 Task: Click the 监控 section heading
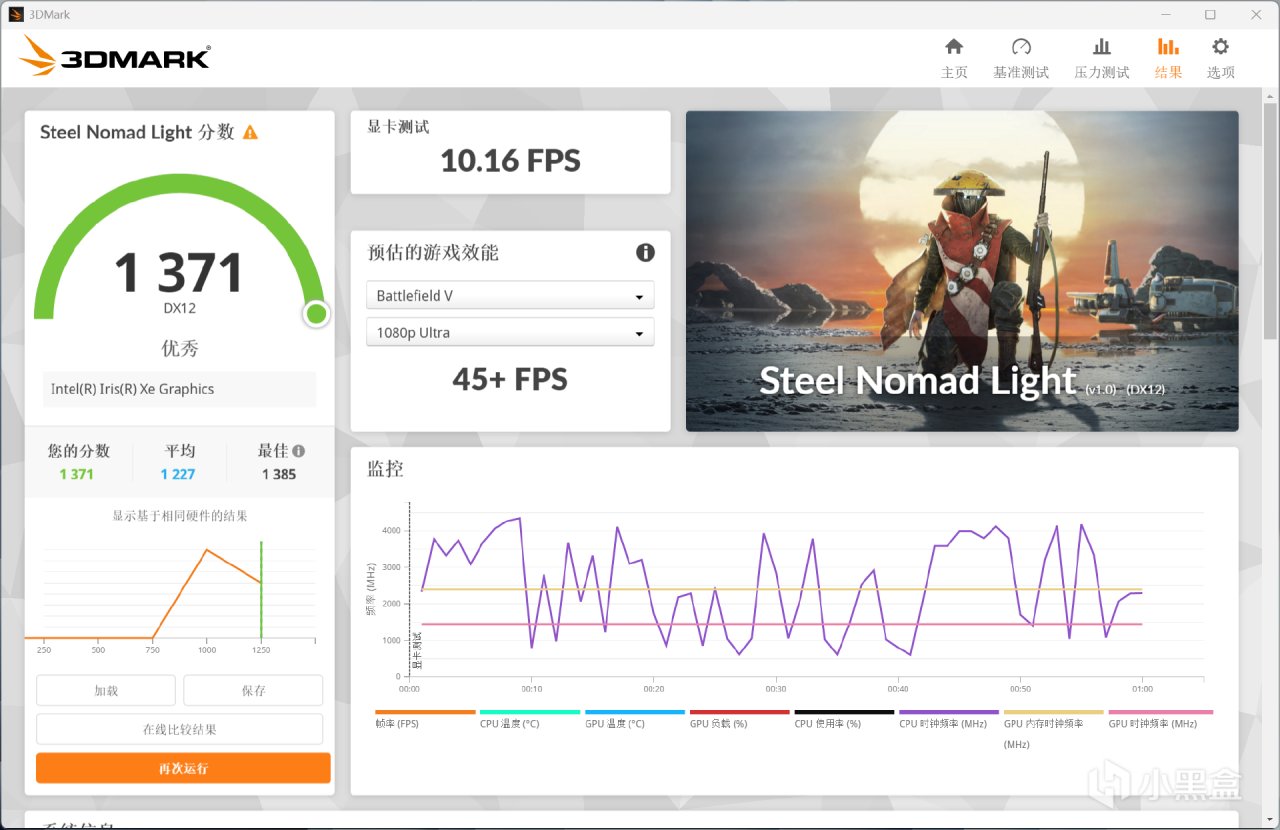click(x=386, y=469)
